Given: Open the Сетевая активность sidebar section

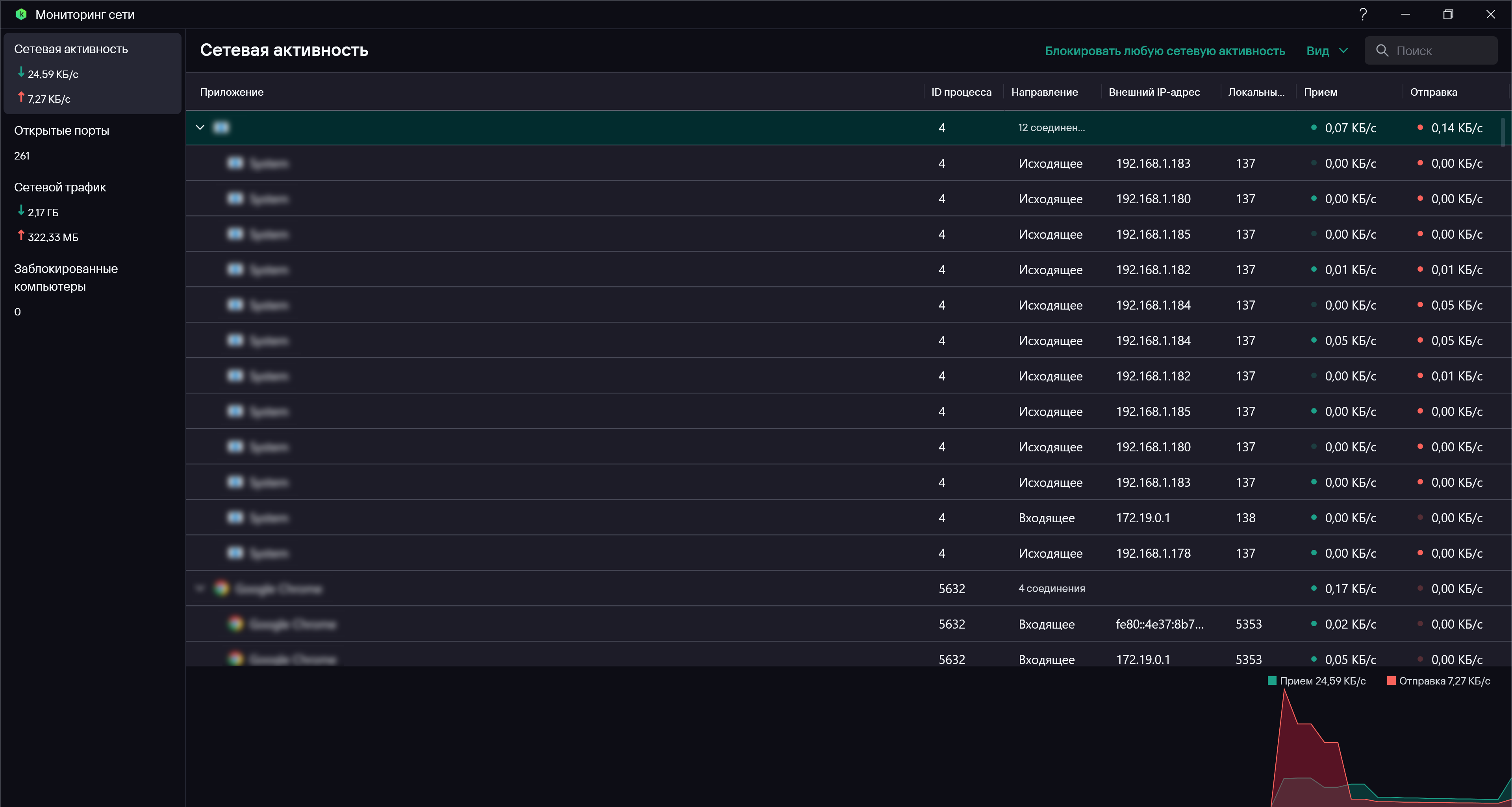Looking at the screenshot, I should click(71, 49).
